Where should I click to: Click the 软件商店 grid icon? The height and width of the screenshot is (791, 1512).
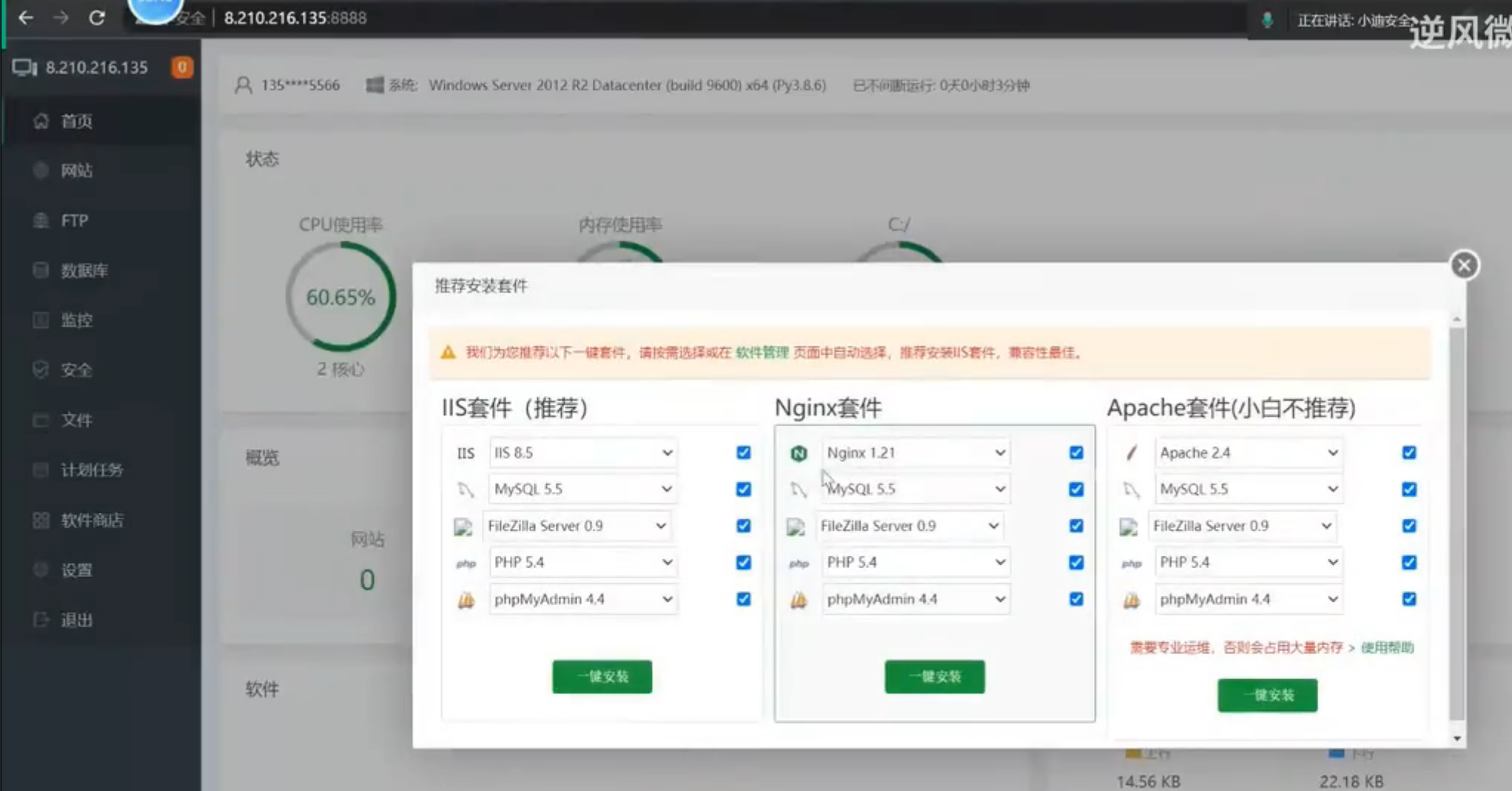tap(41, 520)
